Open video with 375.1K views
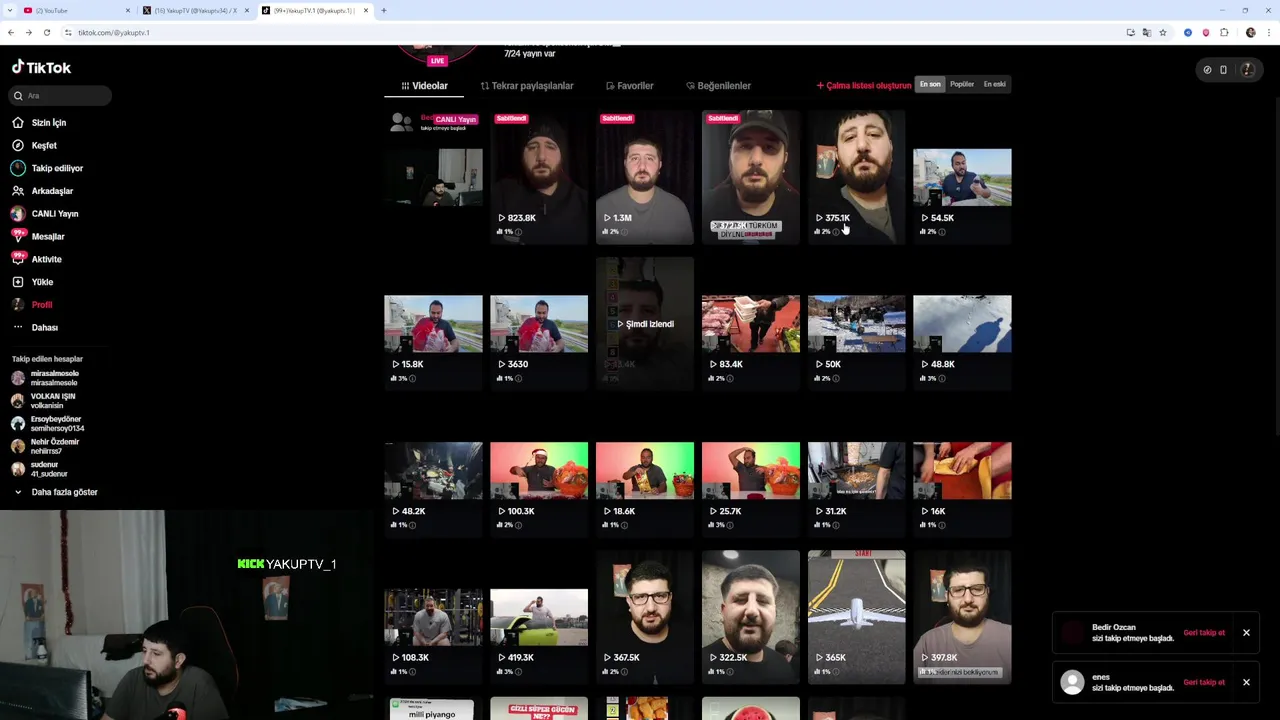 (x=857, y=177)
